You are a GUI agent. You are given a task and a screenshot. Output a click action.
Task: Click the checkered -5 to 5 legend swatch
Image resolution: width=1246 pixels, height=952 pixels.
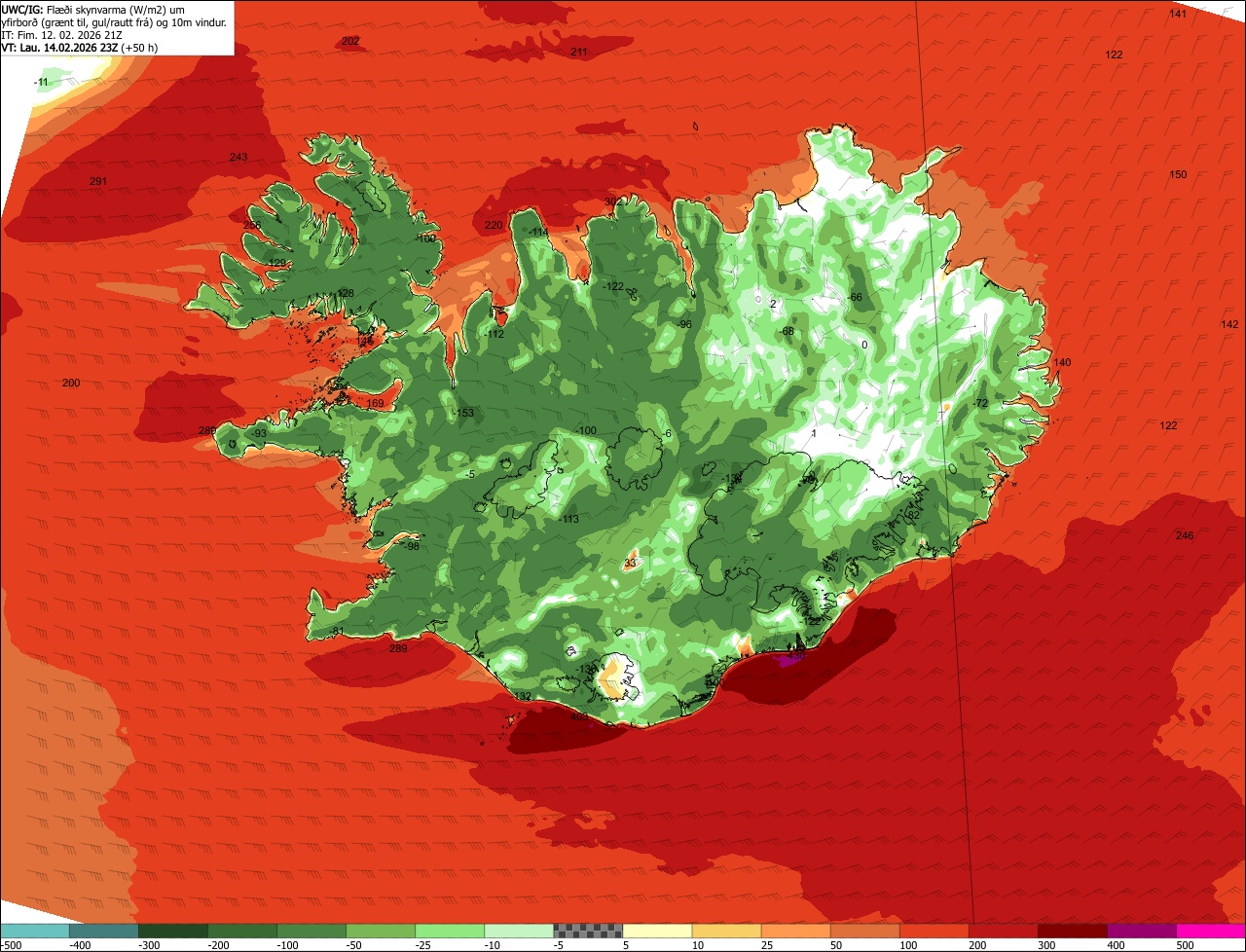click(587, 931)
